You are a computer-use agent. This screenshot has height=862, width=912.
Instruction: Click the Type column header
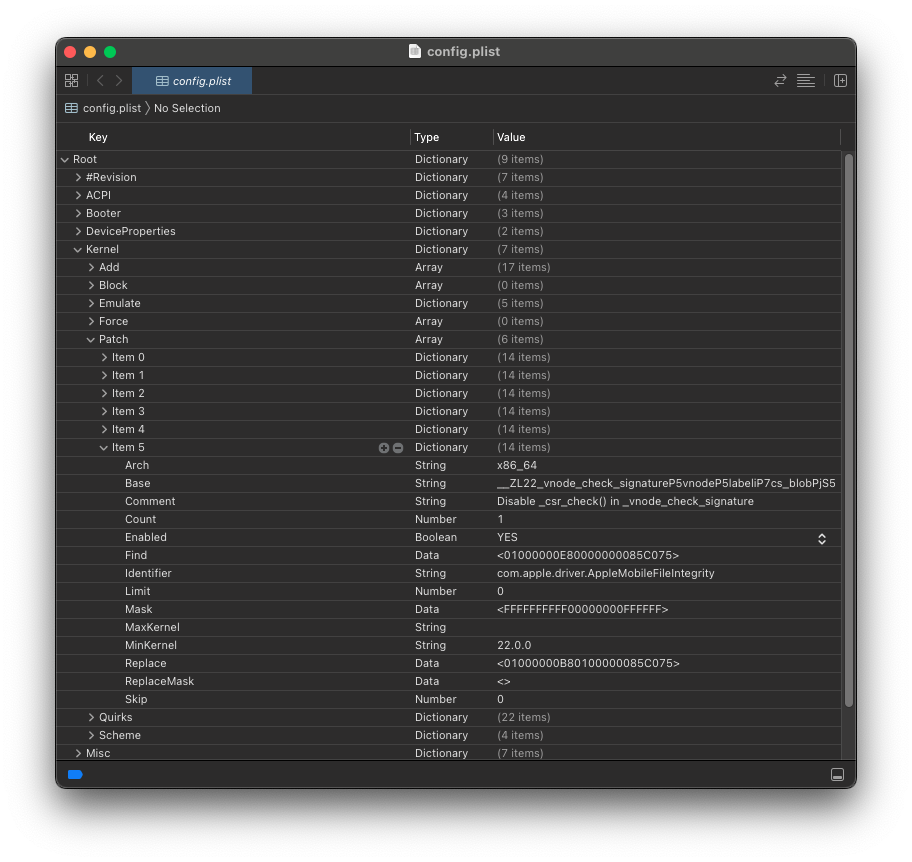[x=426, y=137]
